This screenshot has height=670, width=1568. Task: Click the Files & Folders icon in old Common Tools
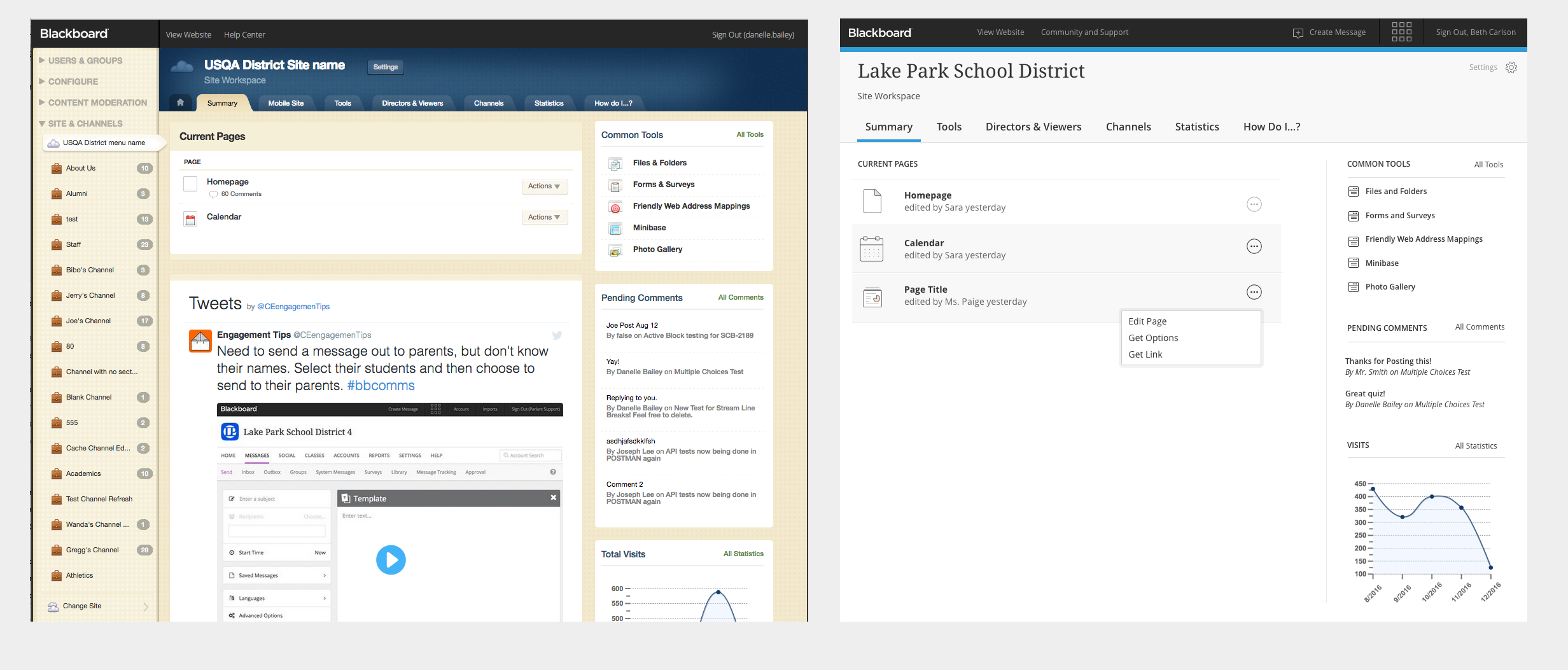point(615,164)
